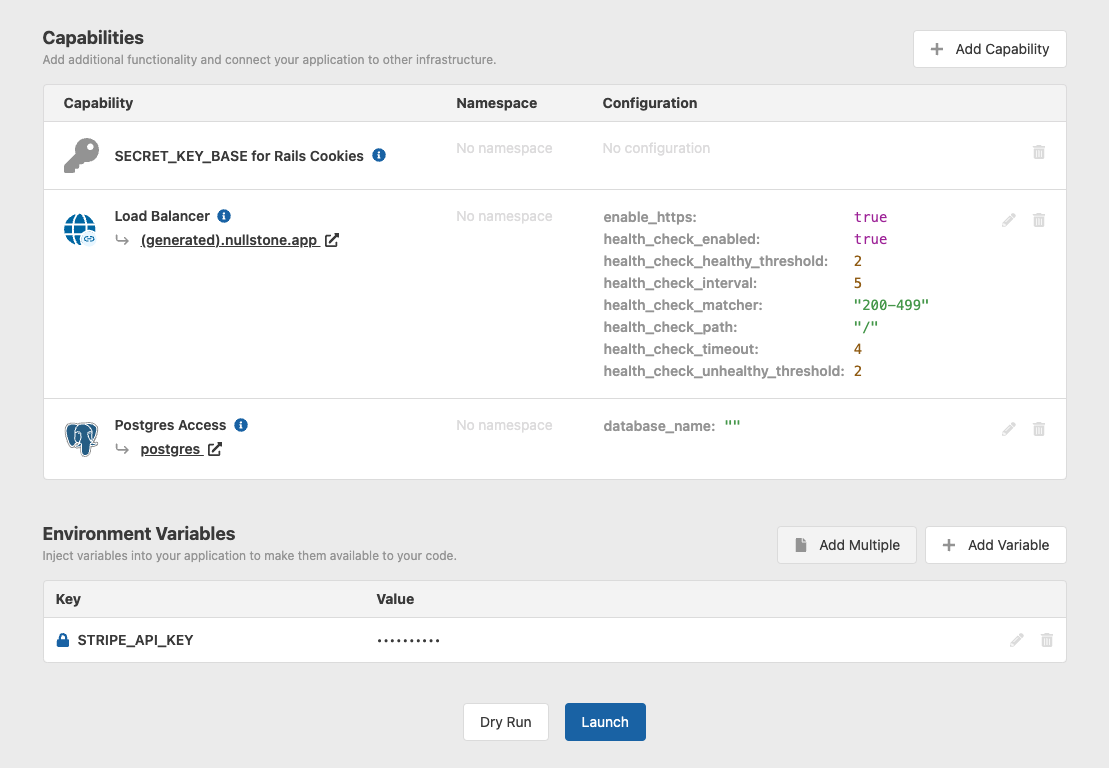Remove the Postgres Access capability
Viewport: 1109px width, 768px height.
[1039, 429]
